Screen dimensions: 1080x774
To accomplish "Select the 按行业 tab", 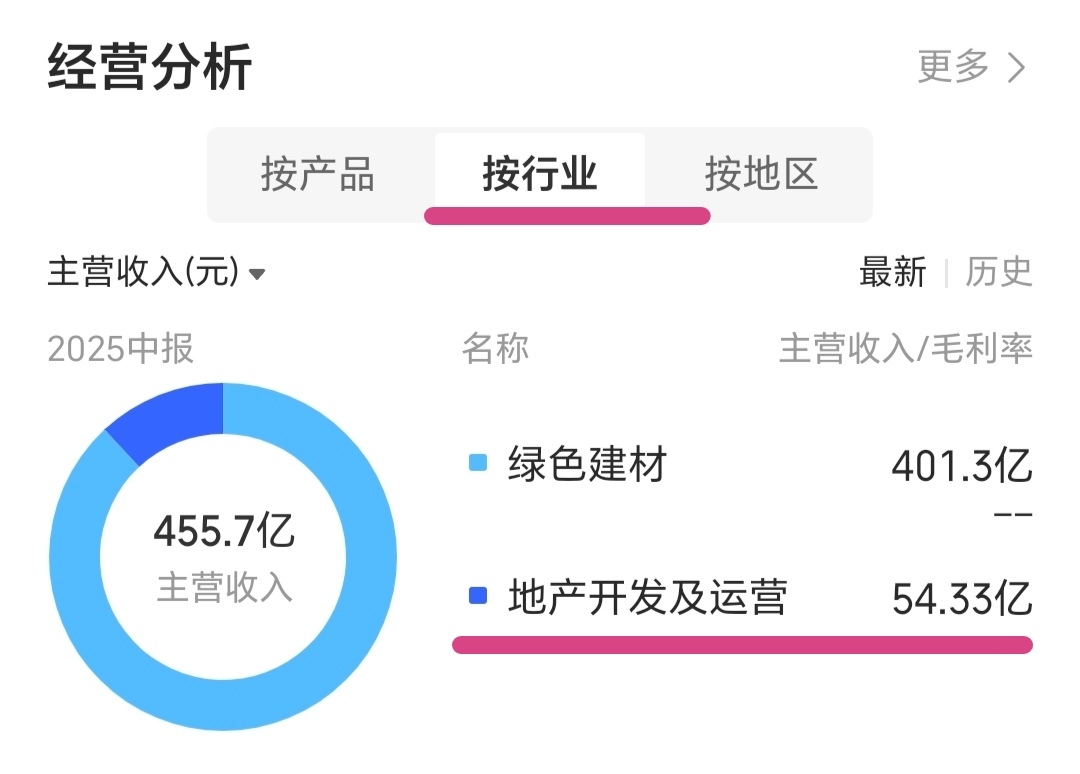I will pyautogui.click(x=540, y=174).
